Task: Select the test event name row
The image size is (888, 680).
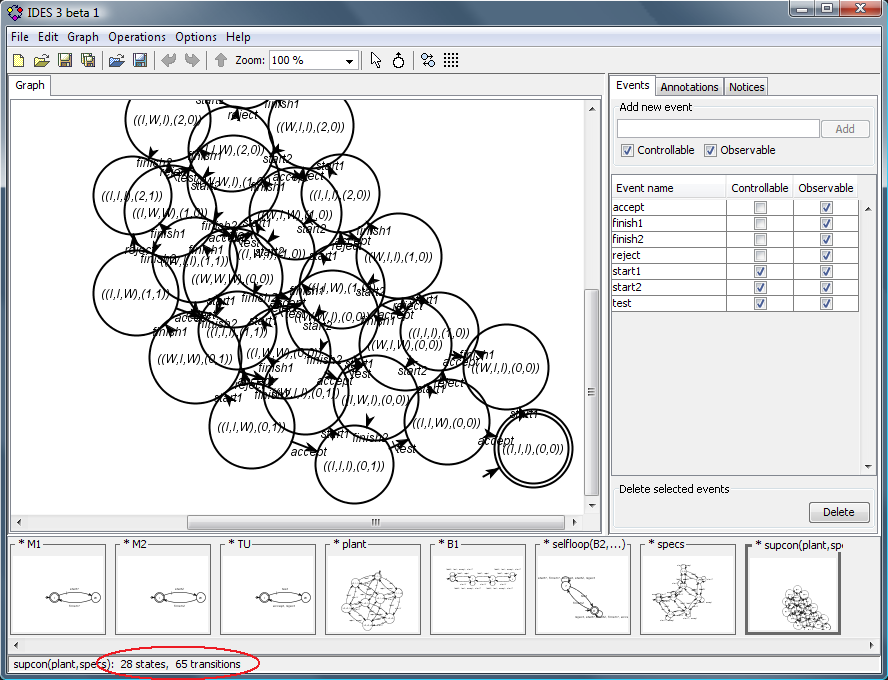Action: pos(668,303)
